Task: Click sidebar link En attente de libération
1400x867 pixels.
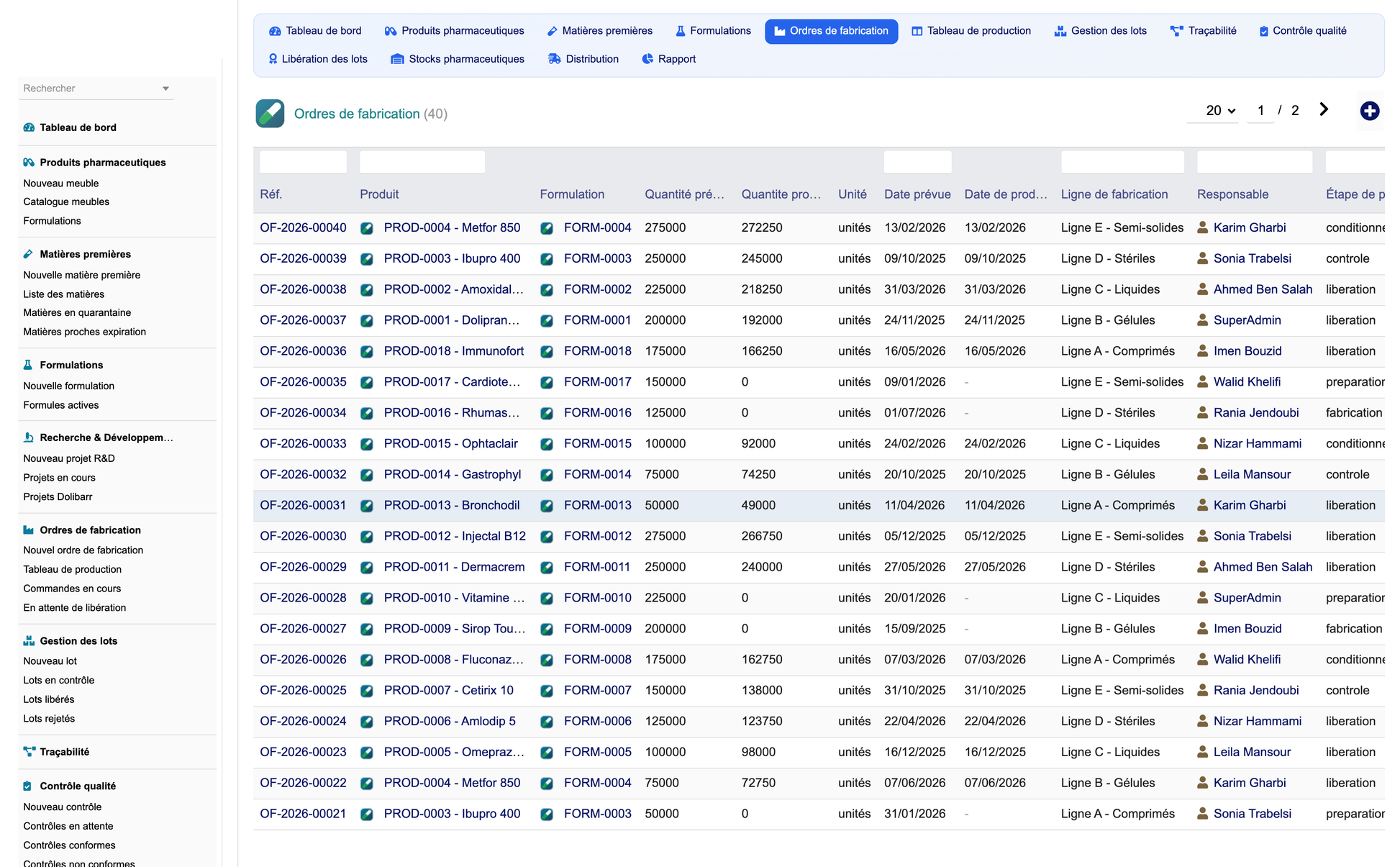Action: click(x=75, y=608)
